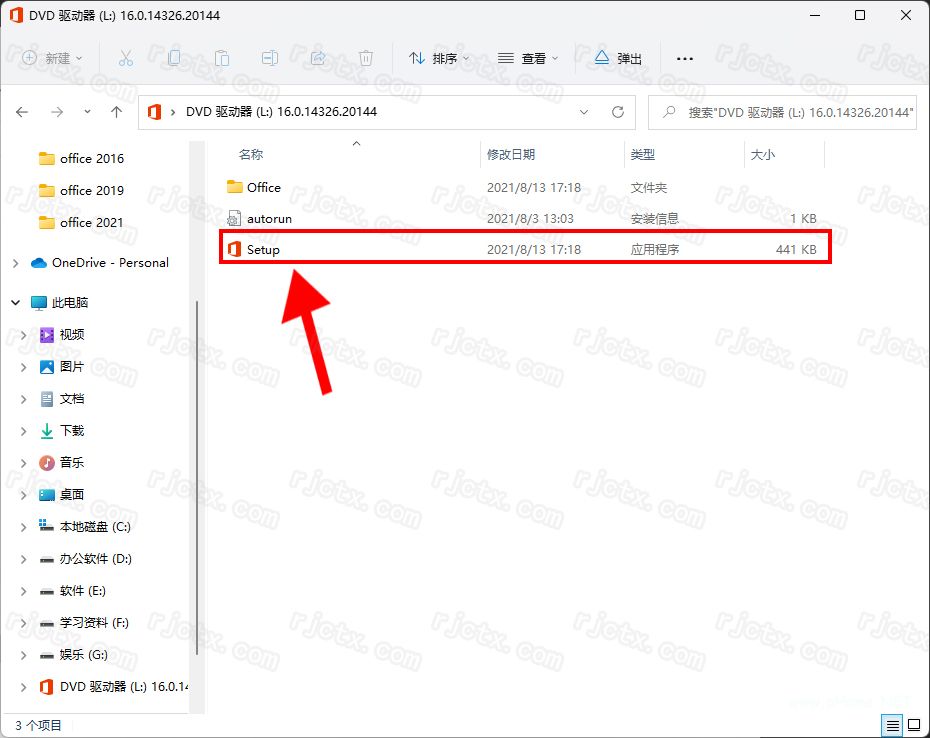Open the 查看 view dropdown
The height and width of the screenshot is (738, 930).
pyautogui.click(x=525, y=58)
